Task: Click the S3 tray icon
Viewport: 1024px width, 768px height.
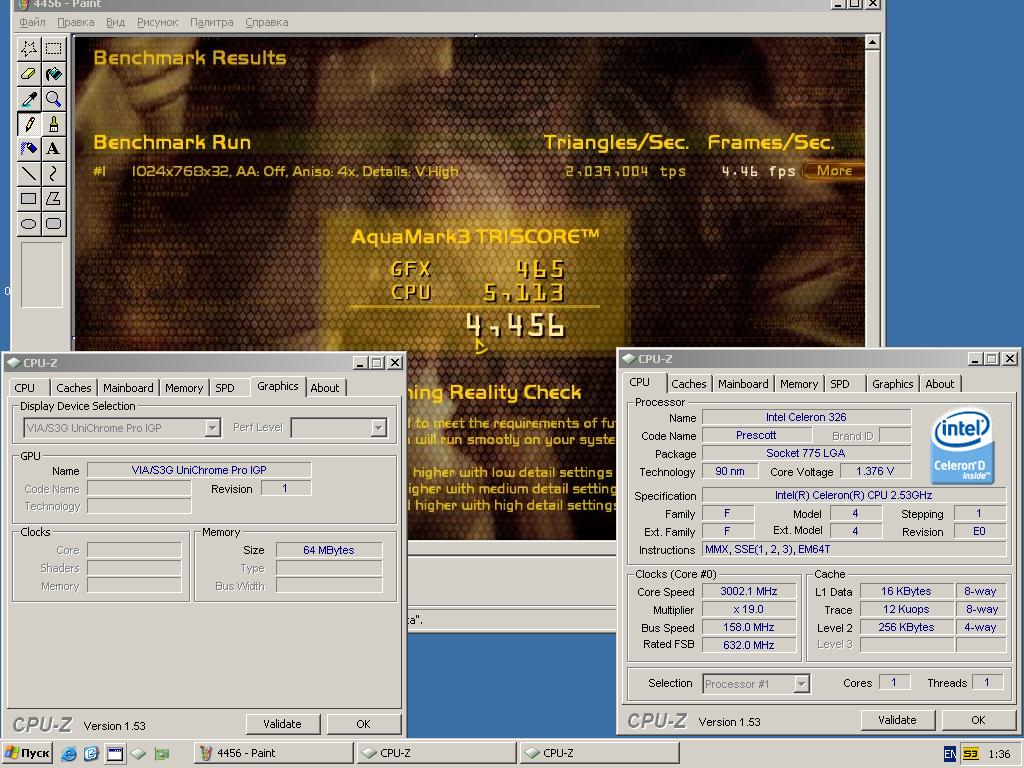Action: 970,754
